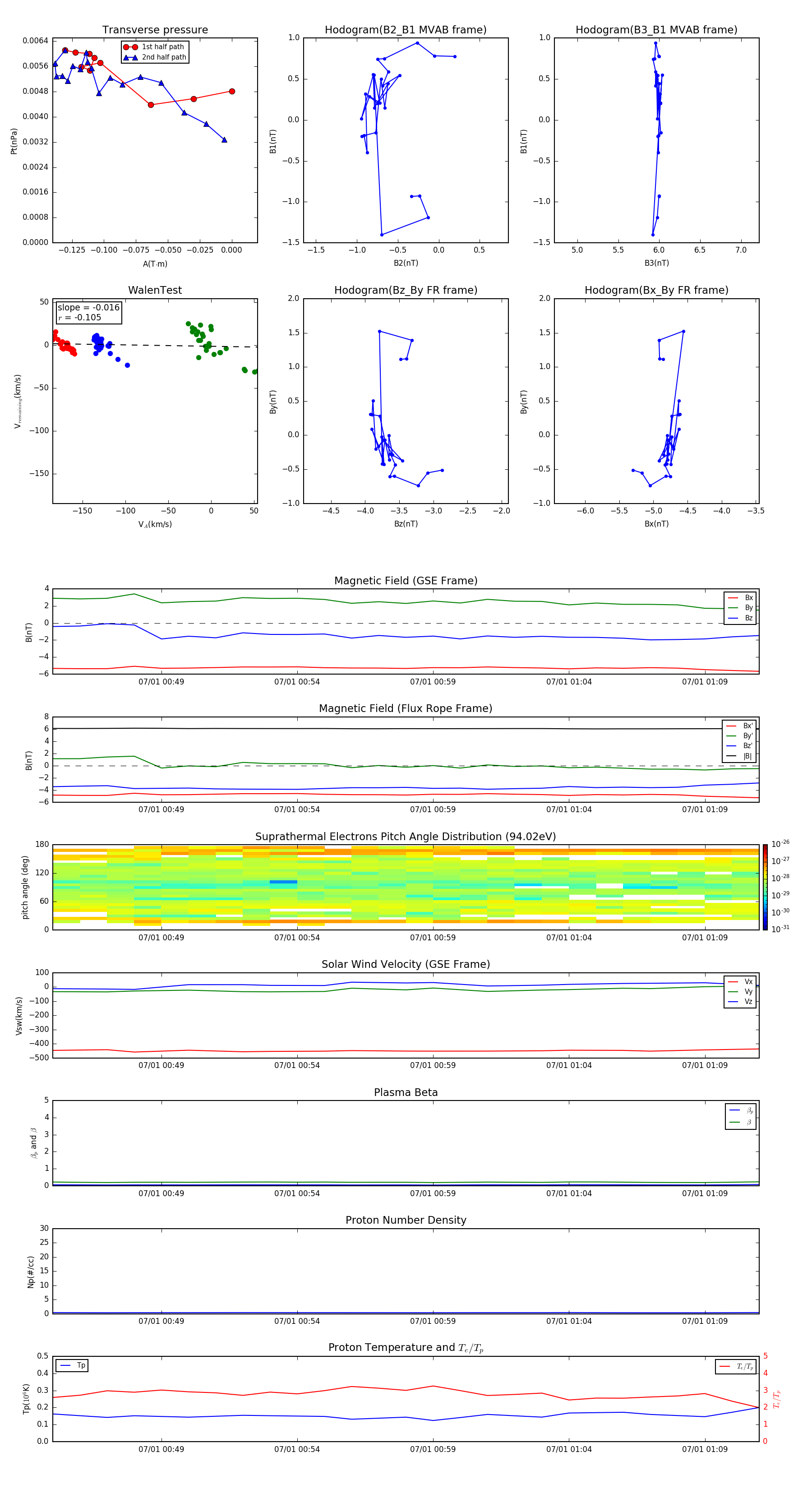Click the pitch angle colorbar scale
Image resolution: width=812 pixels, height=1489 pixels.
click(x=765, y=887)
